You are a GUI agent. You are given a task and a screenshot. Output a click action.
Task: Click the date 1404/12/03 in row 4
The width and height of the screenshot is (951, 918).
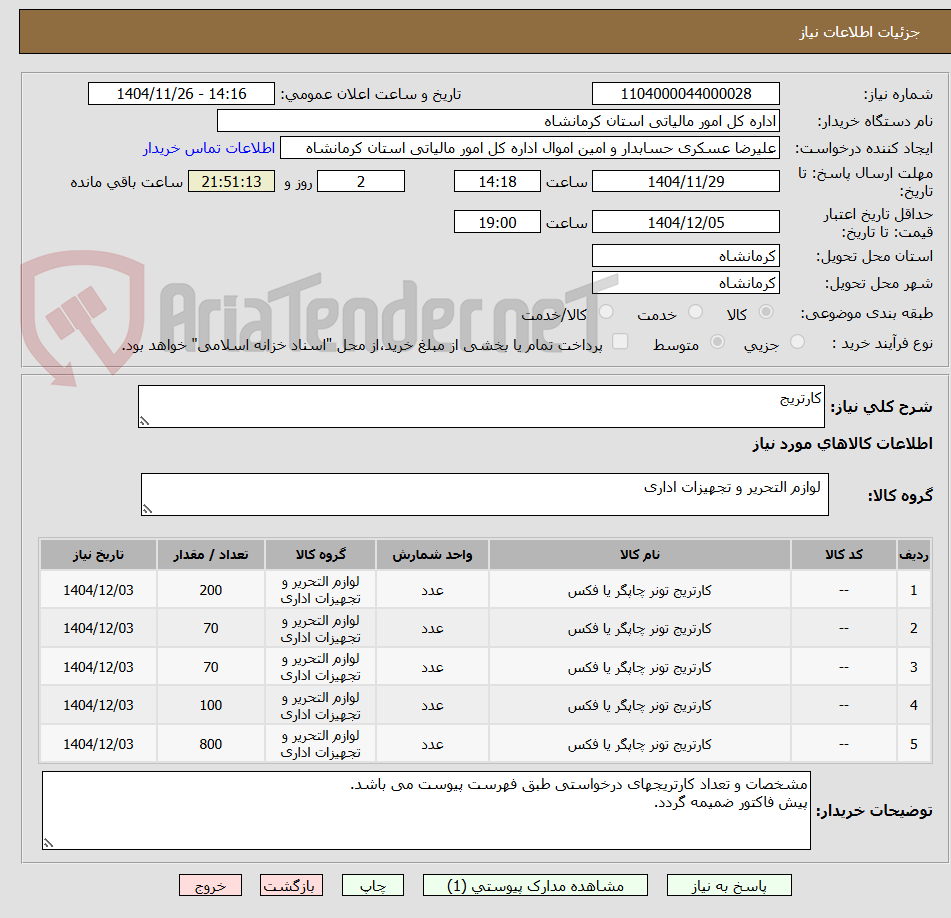point(98,705)
